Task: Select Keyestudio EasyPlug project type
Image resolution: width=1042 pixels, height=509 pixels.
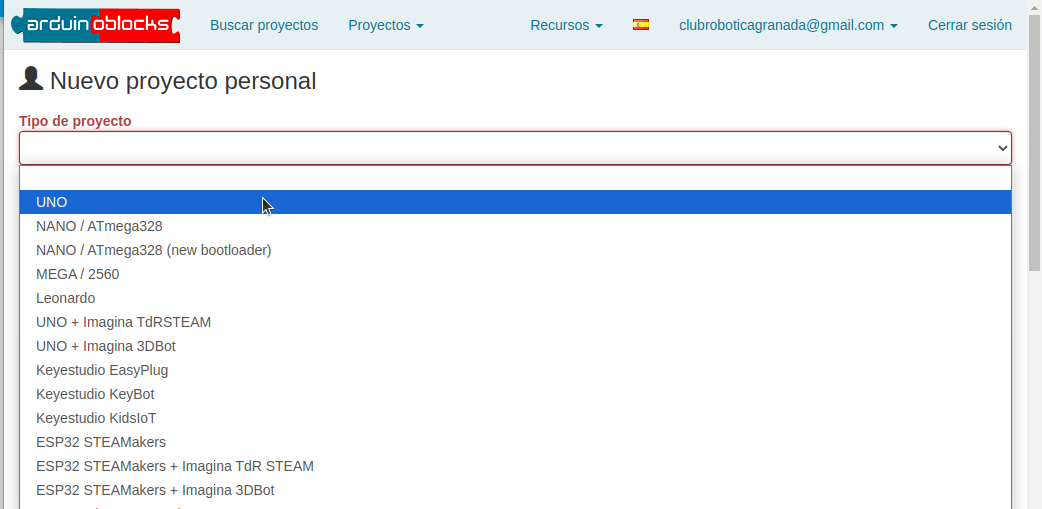Action: click(x=102, y=370)
